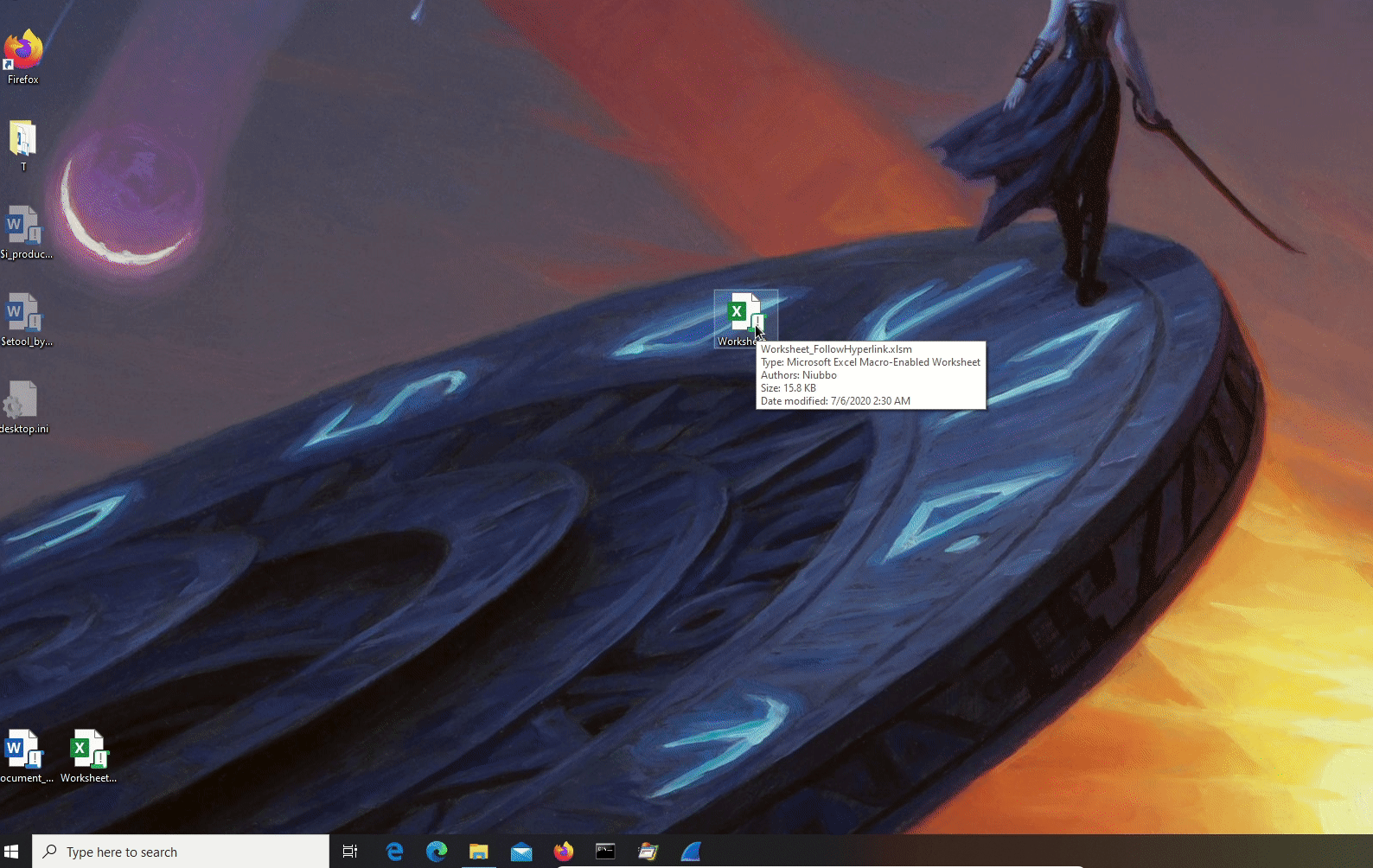This screenshot has width=1373, height=868.
Task: Open the Mail app from taskbar
Action: point(521,852)
